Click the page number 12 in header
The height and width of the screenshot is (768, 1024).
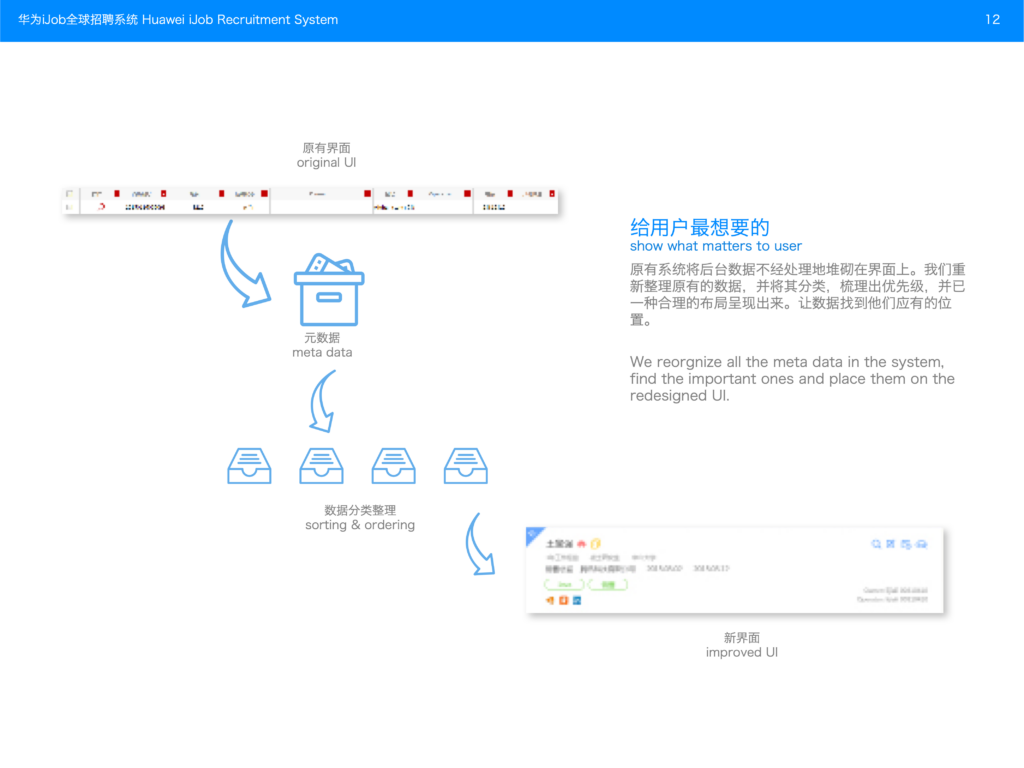click(x=992, y=20)
